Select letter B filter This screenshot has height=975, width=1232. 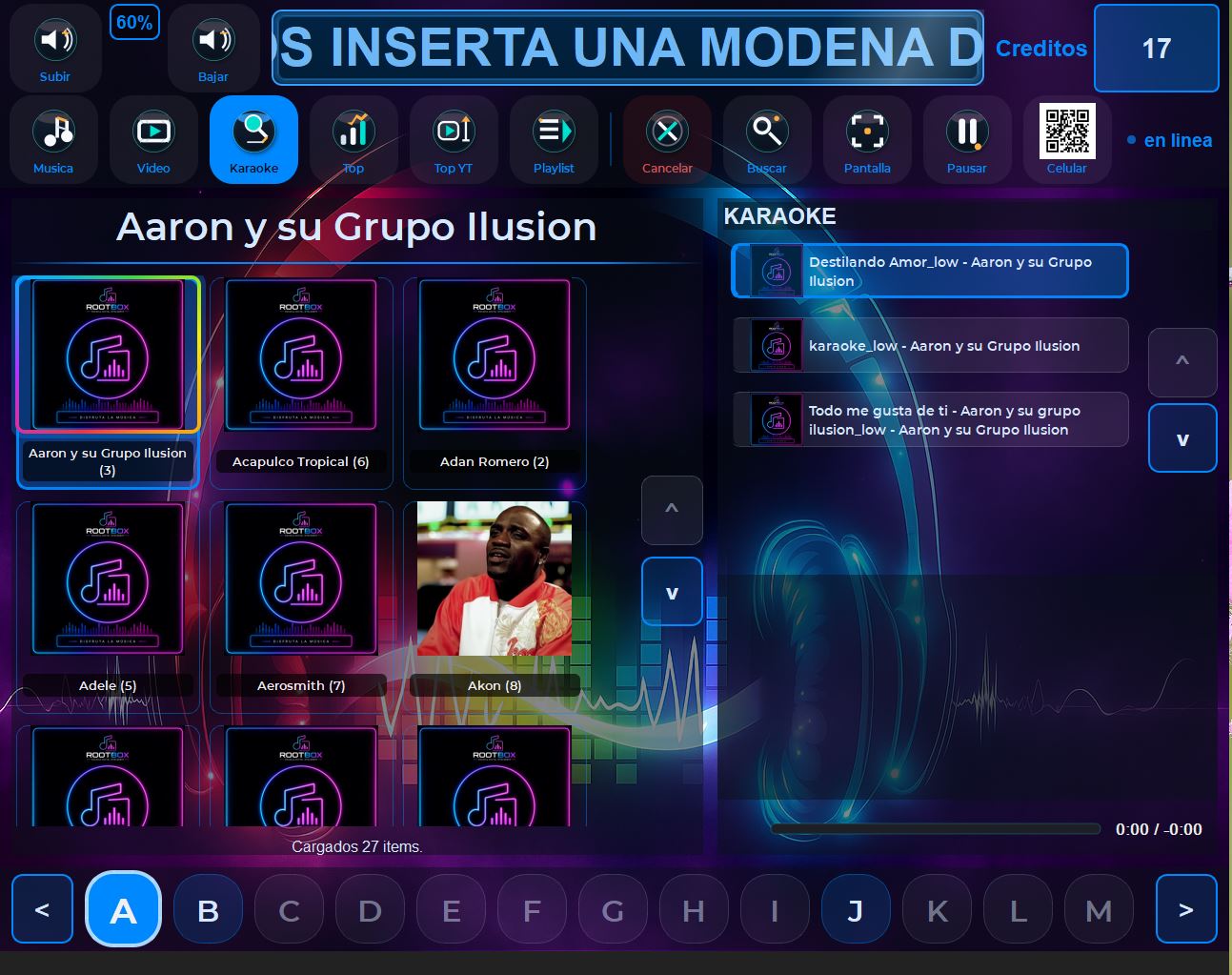point(208,910)
